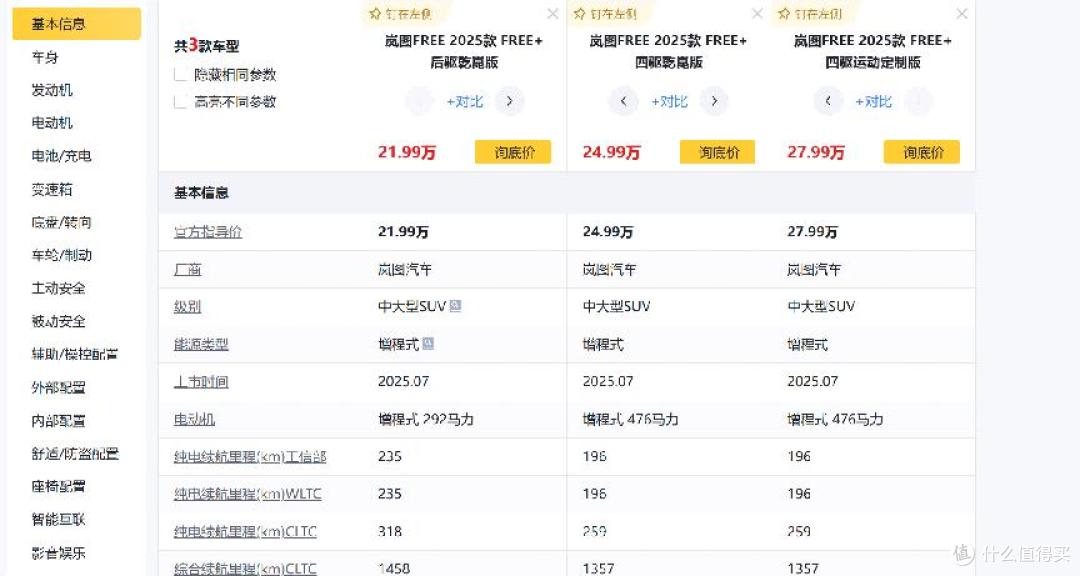
Task: Check the 隐藏相同参数 checkbox
Action: [x=180, y=74]
